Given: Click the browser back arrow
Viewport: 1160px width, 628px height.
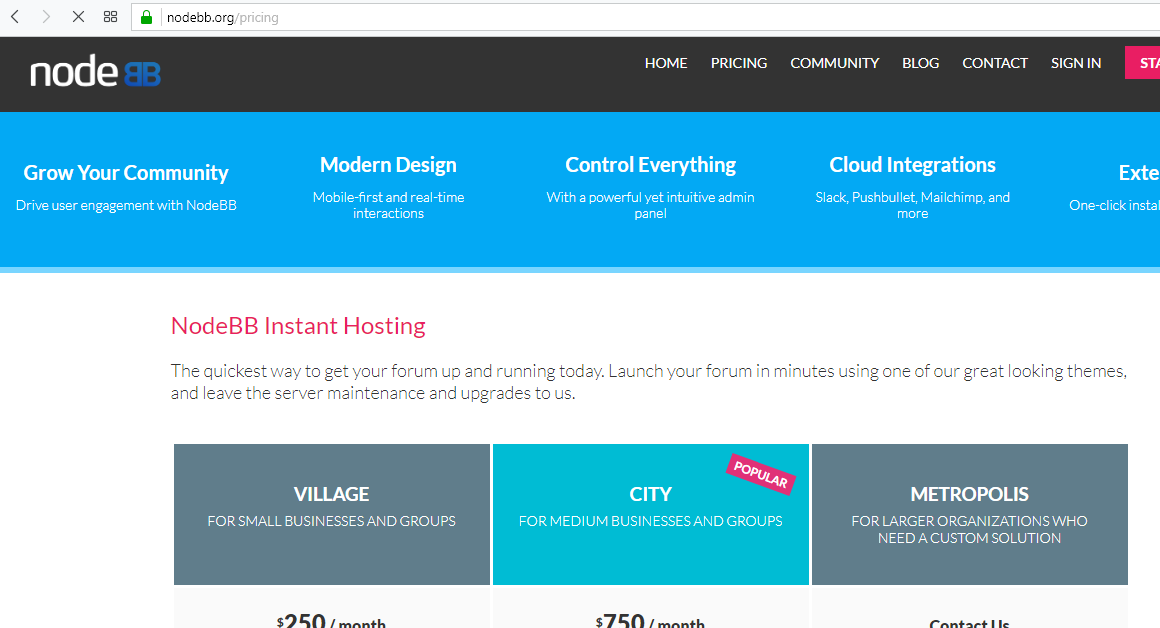Looking at the screenshot, I should coord(15,17).
